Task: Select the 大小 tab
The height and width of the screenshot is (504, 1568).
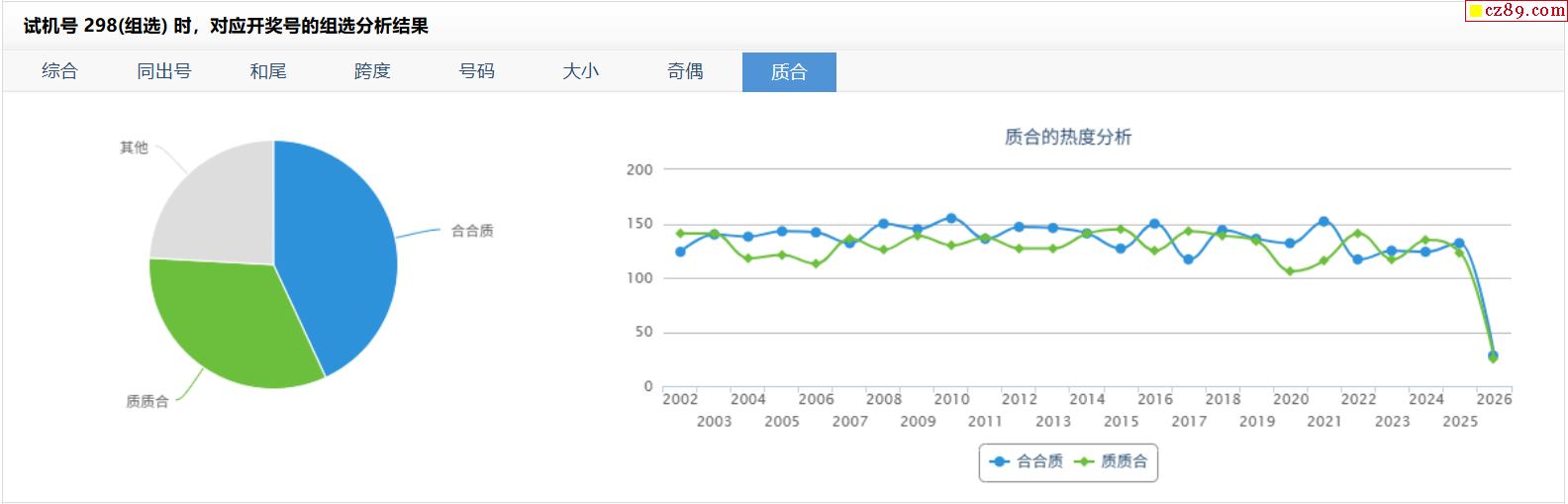Action: [x=581, y=71]
